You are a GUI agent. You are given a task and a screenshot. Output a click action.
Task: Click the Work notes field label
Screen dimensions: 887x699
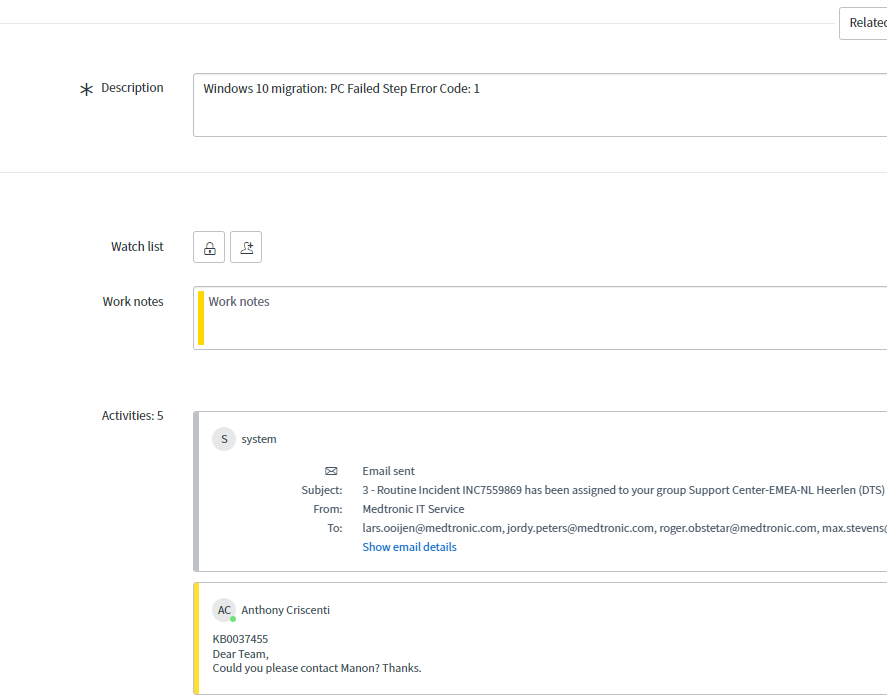tap(133, 302)
